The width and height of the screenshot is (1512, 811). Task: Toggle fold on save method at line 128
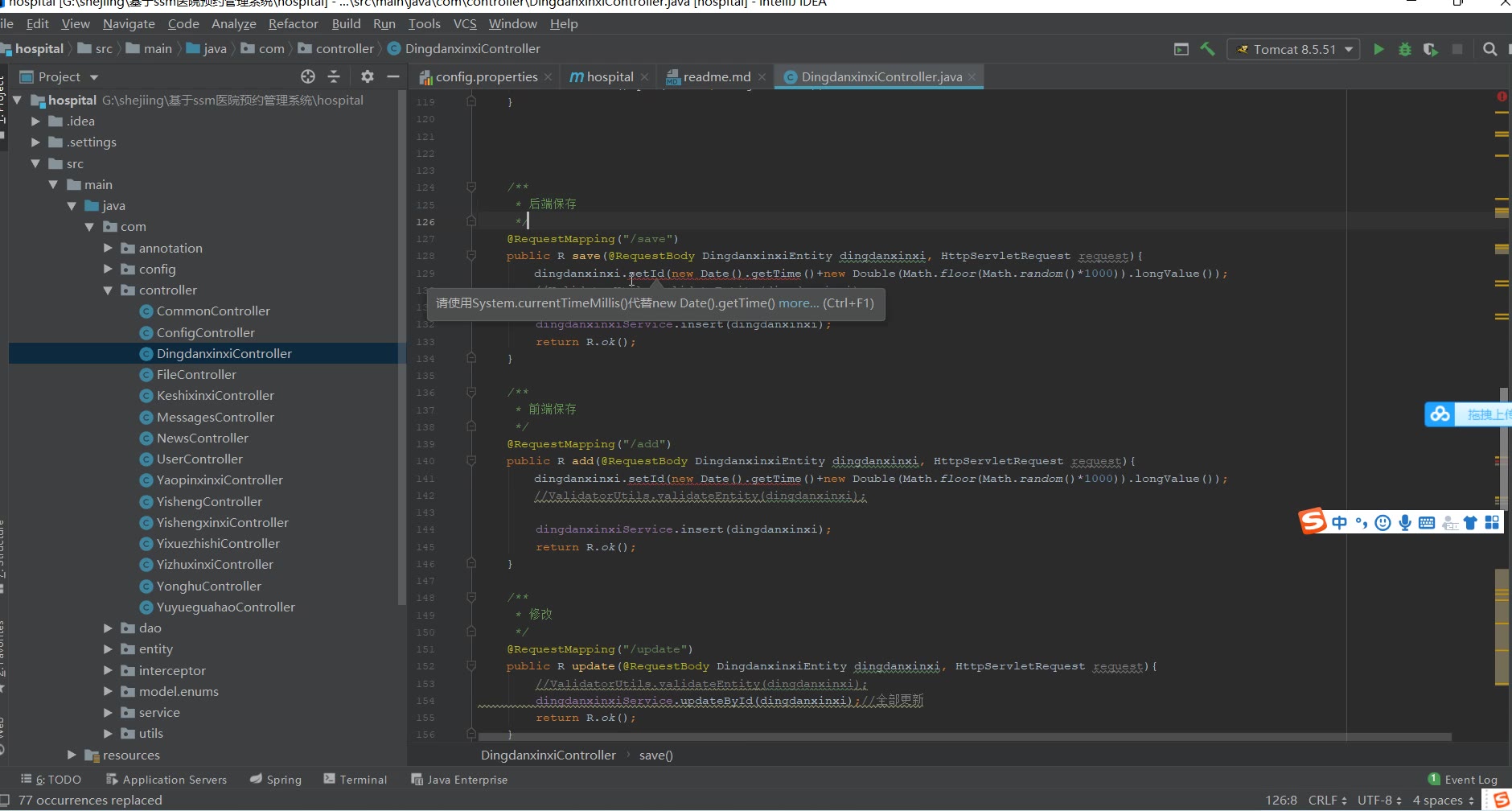pos(472,256)
